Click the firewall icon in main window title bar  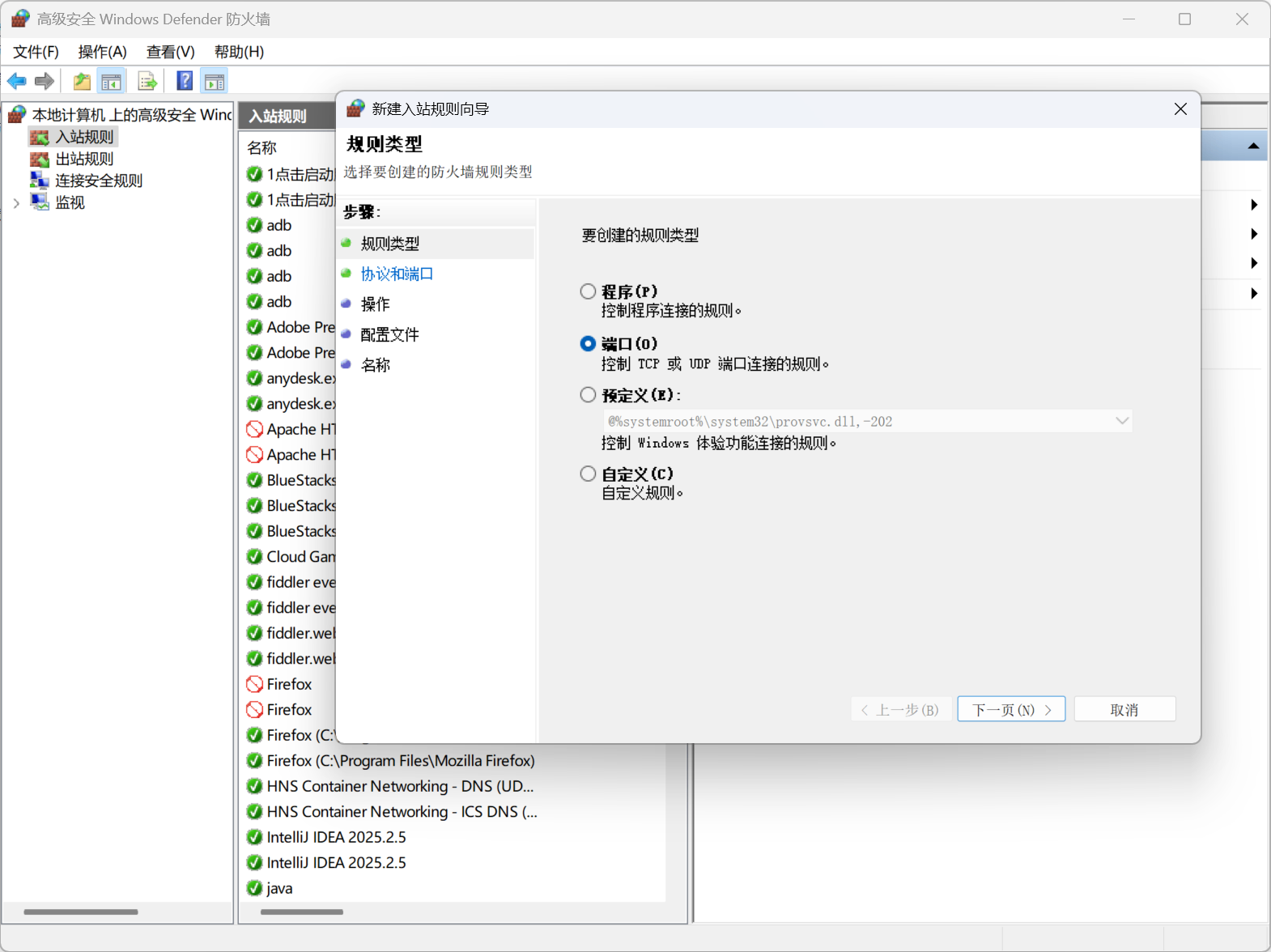point(20,19)
